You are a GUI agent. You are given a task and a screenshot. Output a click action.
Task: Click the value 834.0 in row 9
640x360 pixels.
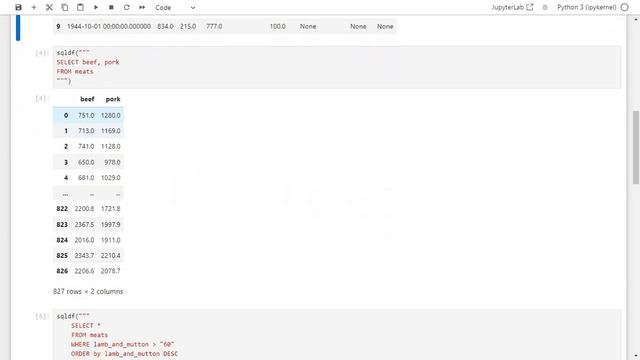pos(165,27)
